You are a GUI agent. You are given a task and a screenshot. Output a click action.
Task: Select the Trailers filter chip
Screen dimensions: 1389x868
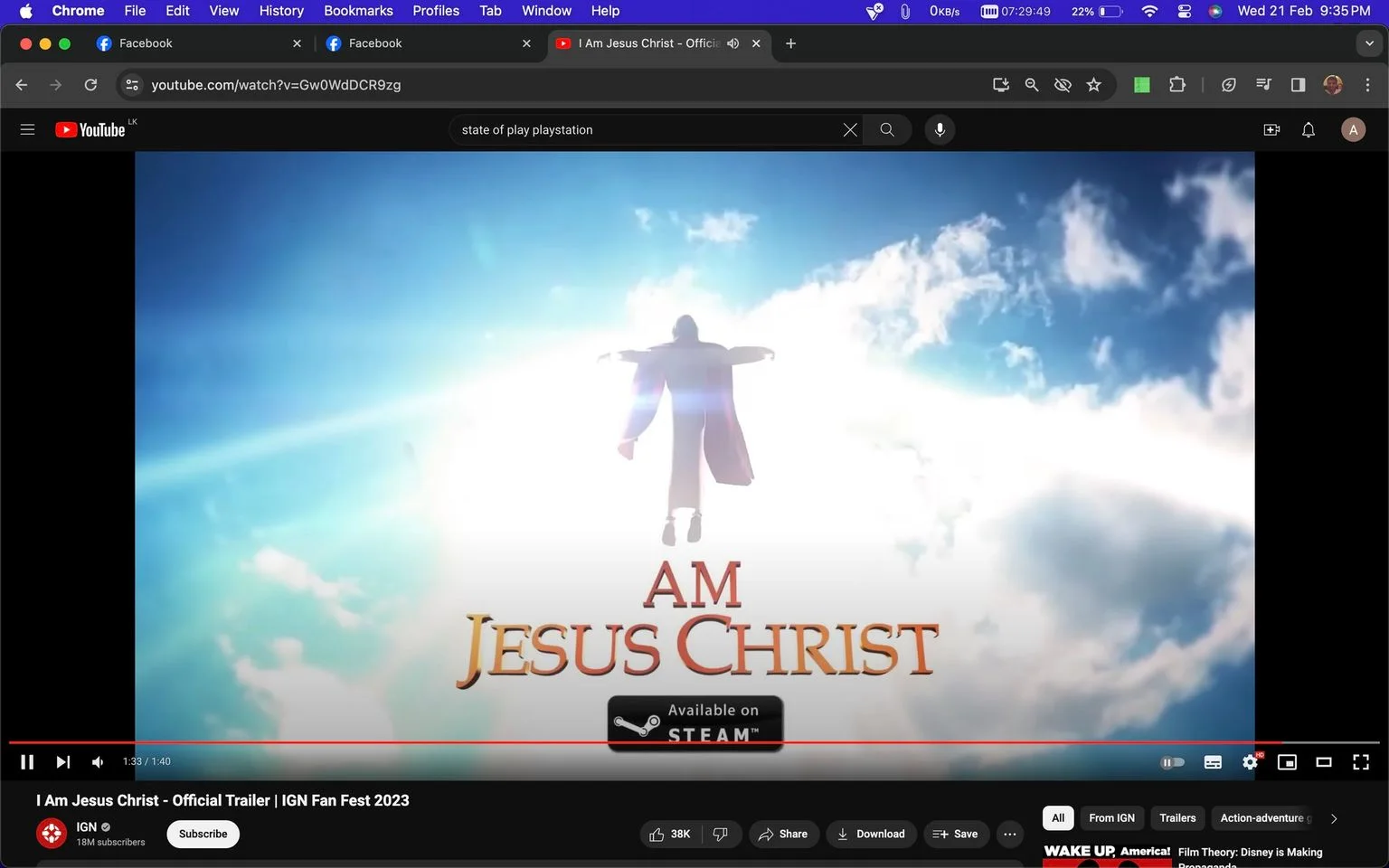(1177, 818)
